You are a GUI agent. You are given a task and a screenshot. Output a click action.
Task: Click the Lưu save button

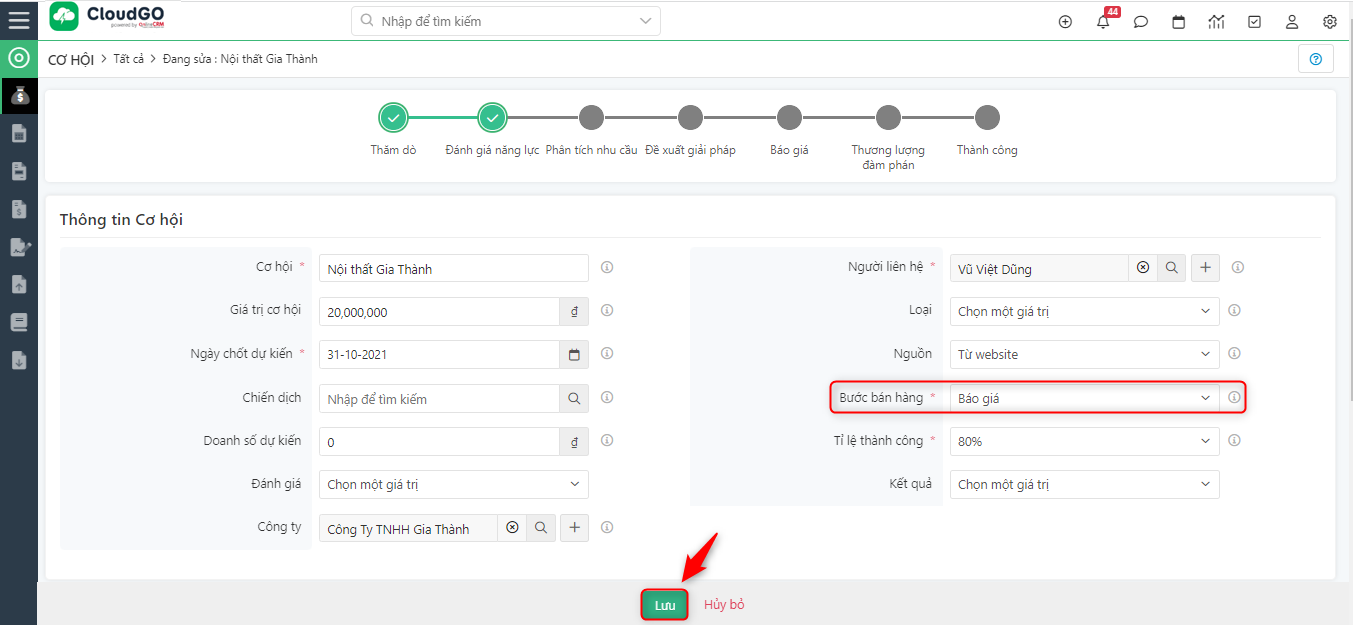click(665, 605)
